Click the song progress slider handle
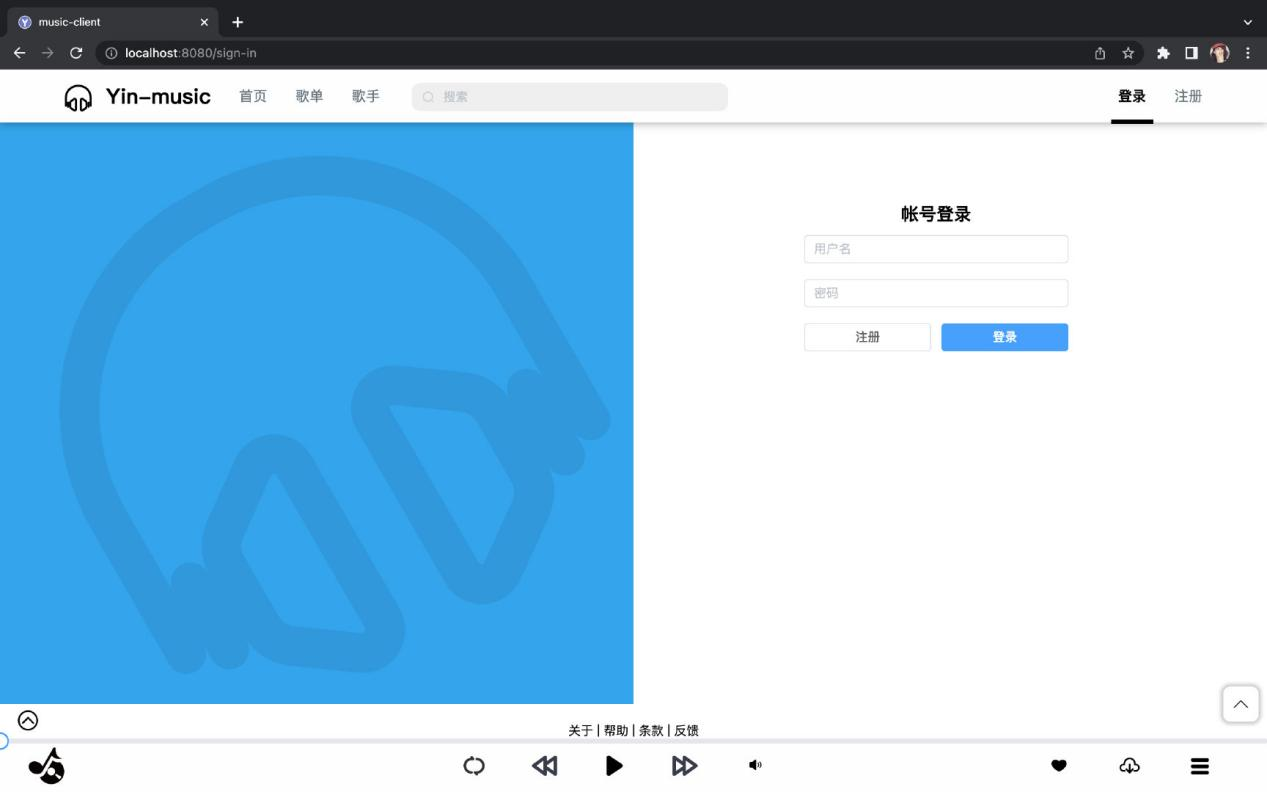 click(x=2, y=741)
